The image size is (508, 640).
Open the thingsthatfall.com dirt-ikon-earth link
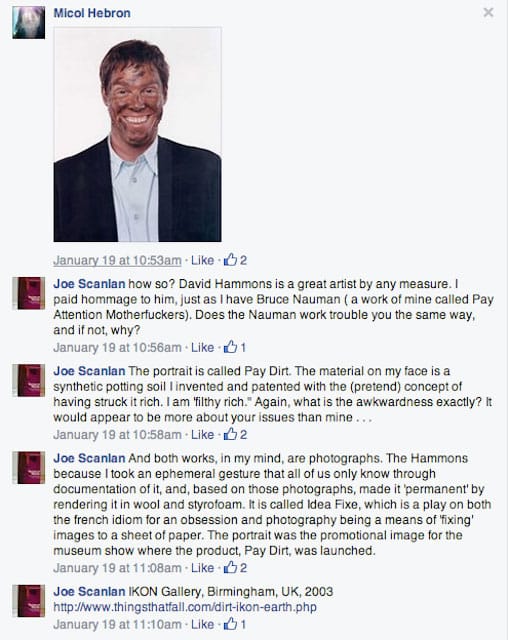[185, 607]
